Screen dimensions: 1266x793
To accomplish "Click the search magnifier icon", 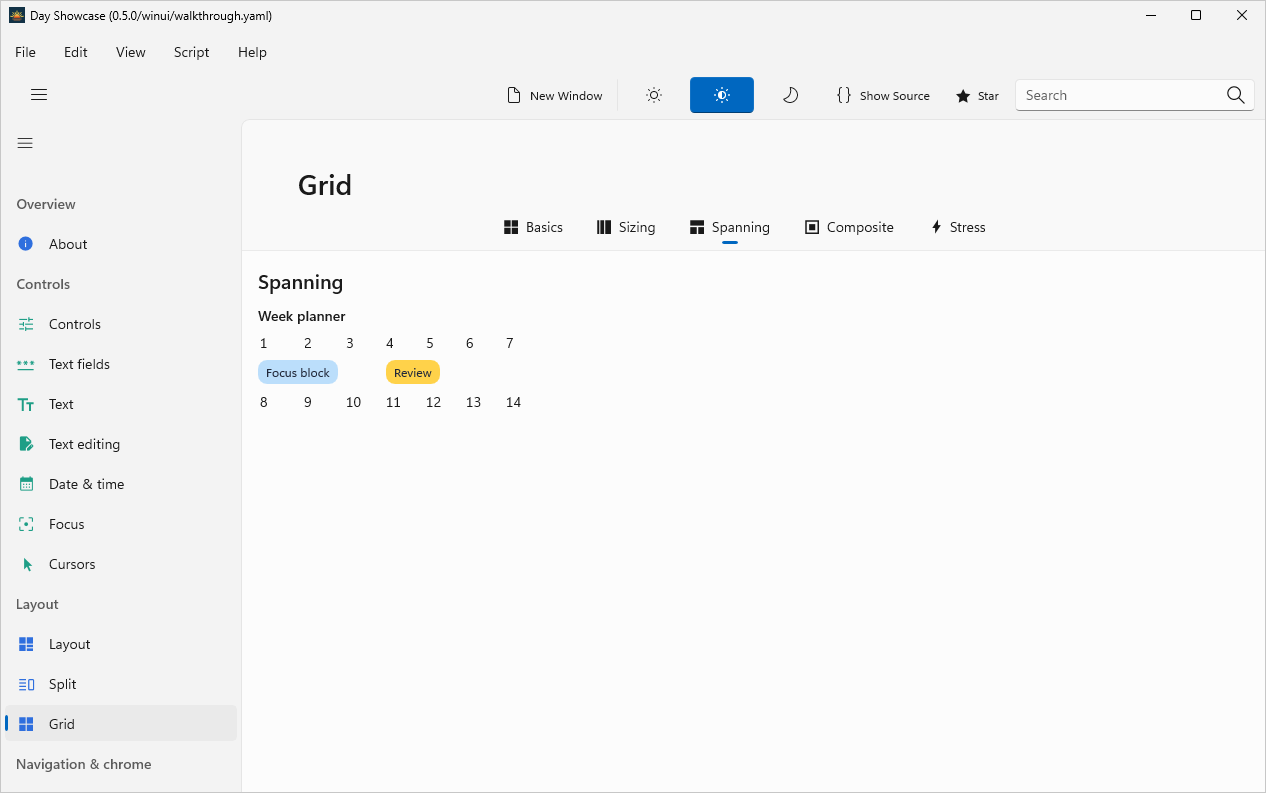I will pos(1236,95).
